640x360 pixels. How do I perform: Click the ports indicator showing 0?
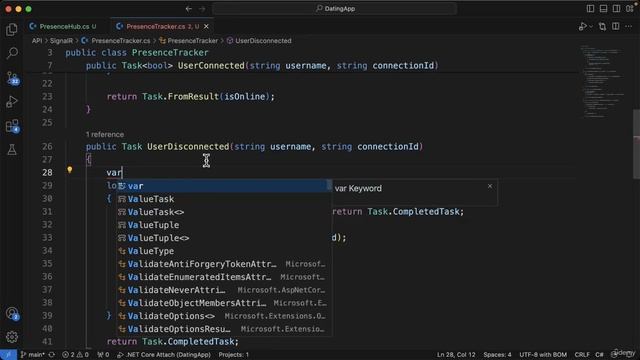103,355
